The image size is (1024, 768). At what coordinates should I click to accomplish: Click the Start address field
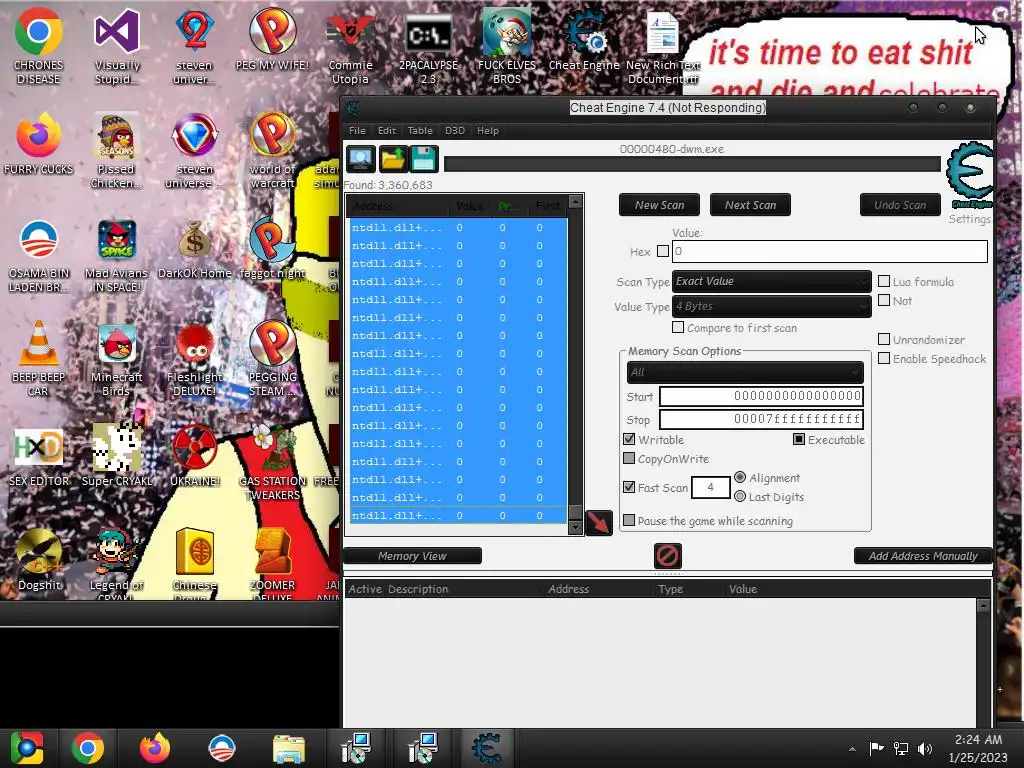click(x=761, y=396)
